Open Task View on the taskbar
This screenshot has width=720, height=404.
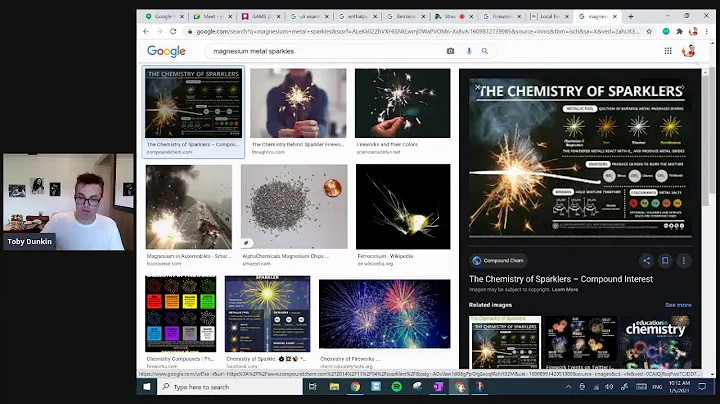coord(313,387)
